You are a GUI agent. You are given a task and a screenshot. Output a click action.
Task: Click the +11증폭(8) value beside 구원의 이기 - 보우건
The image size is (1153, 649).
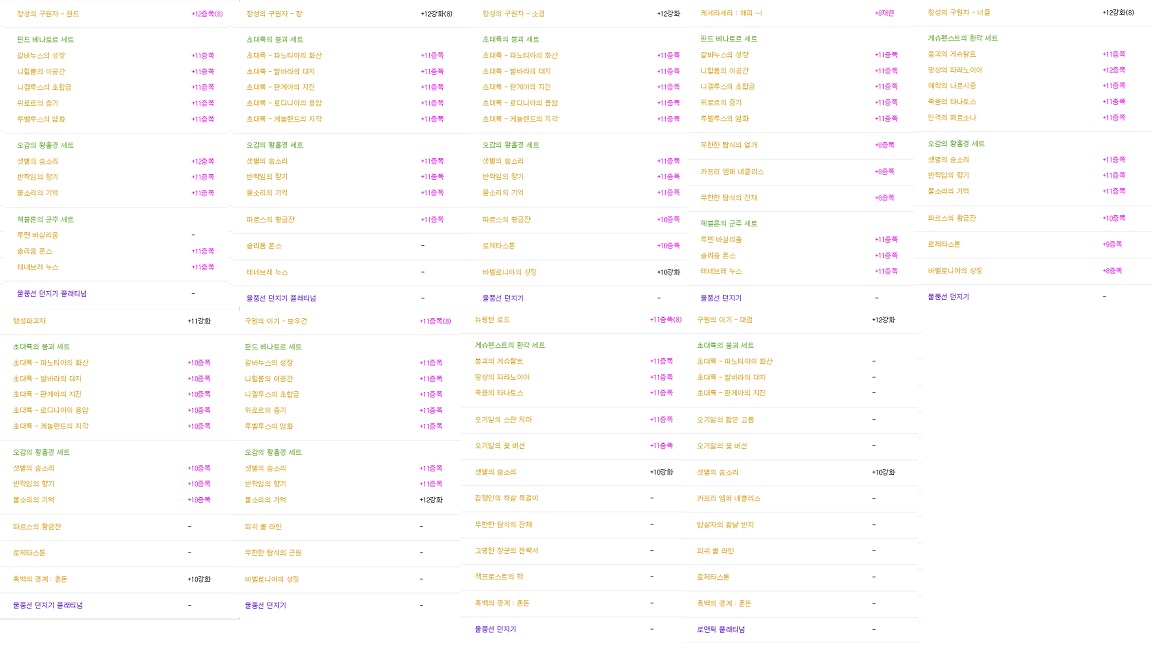435,321
